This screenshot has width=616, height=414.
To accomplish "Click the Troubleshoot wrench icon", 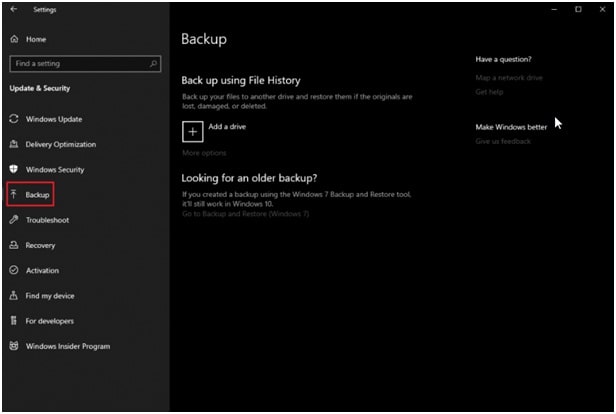I will click(x=14, y=220).
